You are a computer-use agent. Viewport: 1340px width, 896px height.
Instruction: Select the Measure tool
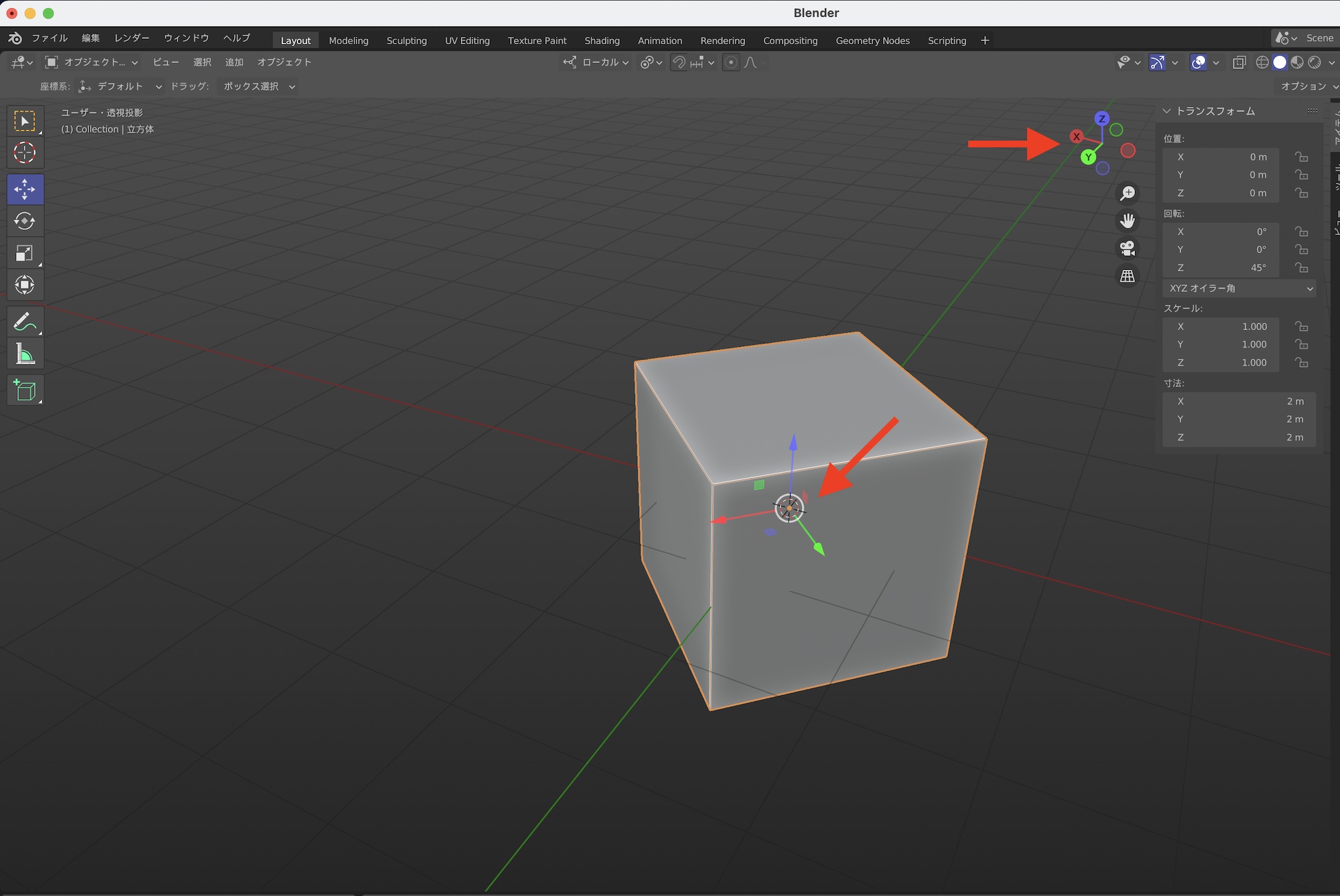pos(25,354)
